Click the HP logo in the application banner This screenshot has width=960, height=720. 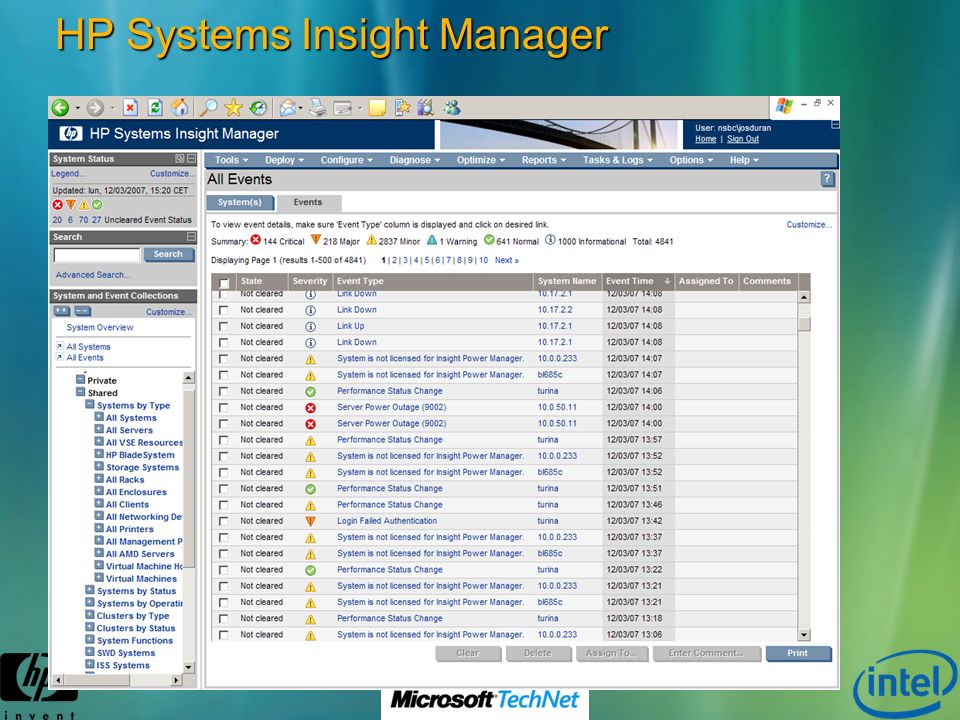pos(70,133)
